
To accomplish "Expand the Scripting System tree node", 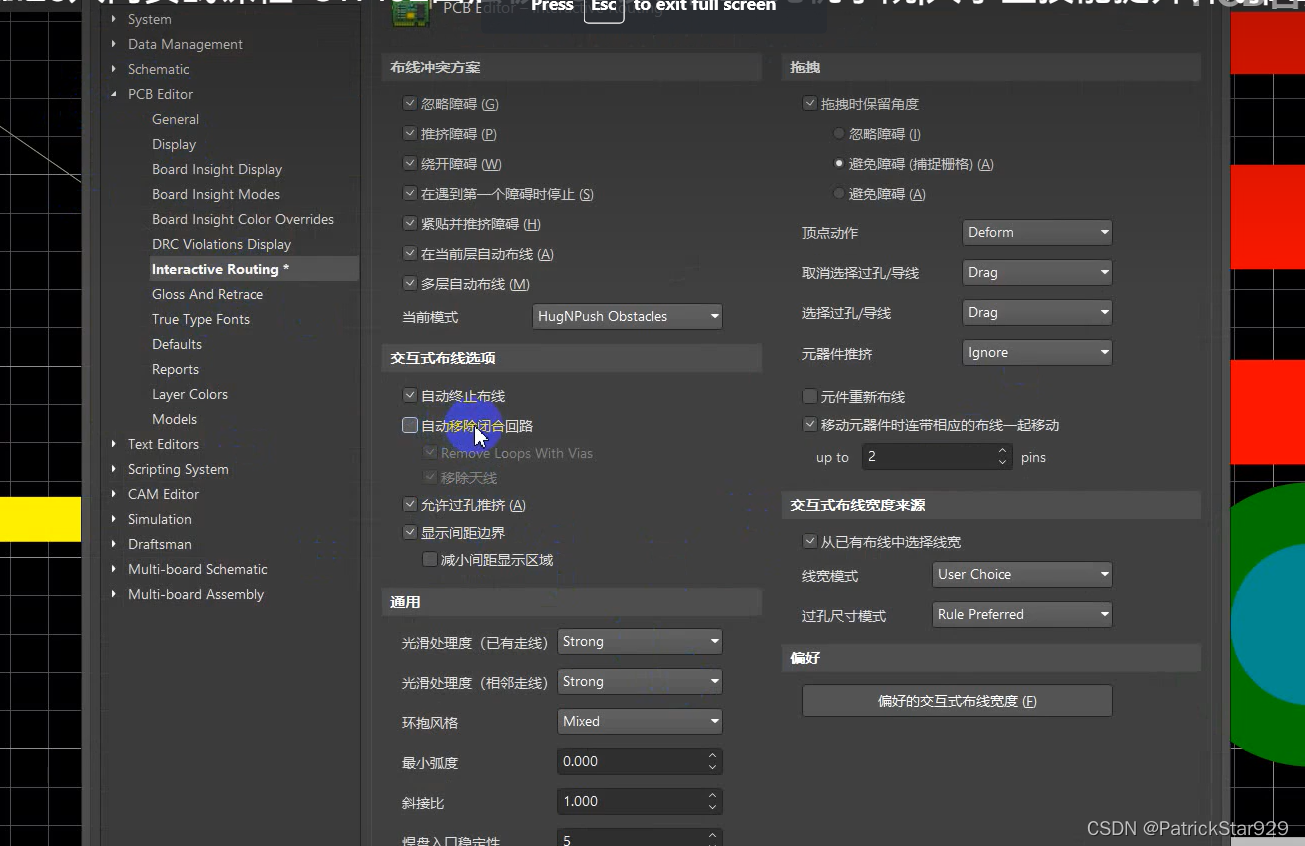I will [113, 469].
